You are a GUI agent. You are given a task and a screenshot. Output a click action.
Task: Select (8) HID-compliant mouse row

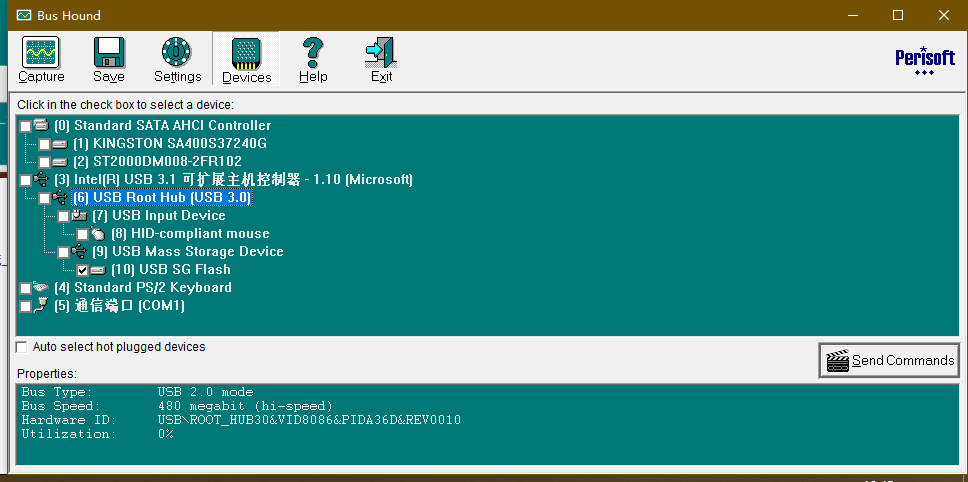(190, 233)
